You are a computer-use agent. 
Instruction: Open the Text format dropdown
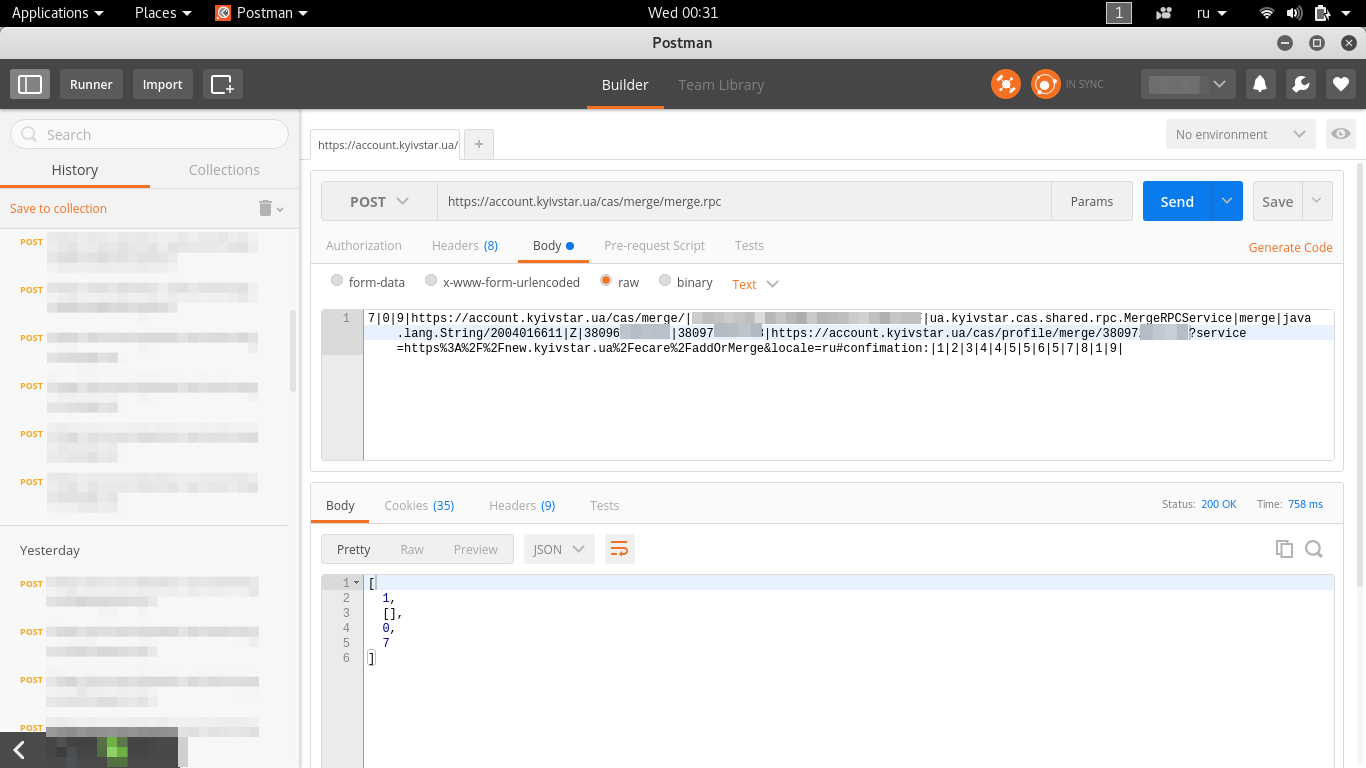point(755,284)
